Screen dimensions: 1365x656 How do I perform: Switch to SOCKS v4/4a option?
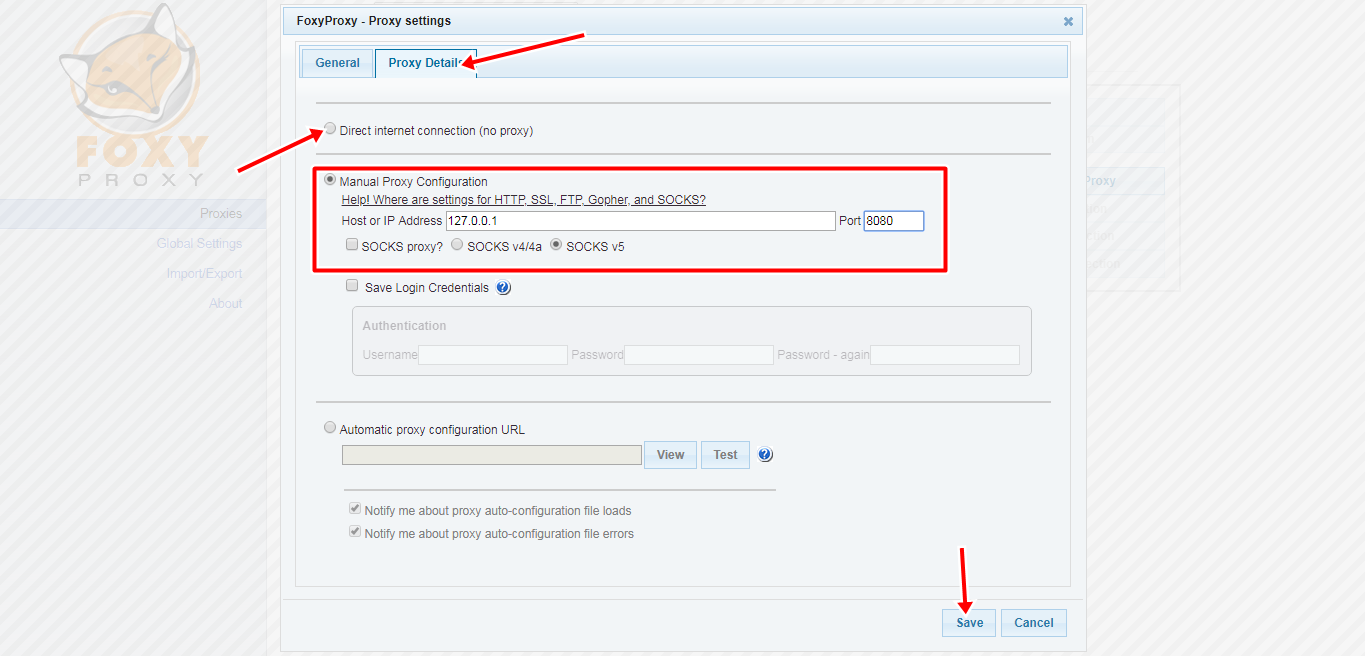click(x=457, y=245)
